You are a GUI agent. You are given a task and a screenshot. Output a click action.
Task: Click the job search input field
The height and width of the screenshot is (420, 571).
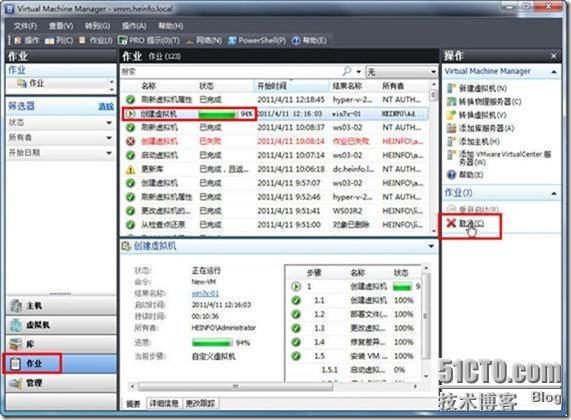coord(231,71)
